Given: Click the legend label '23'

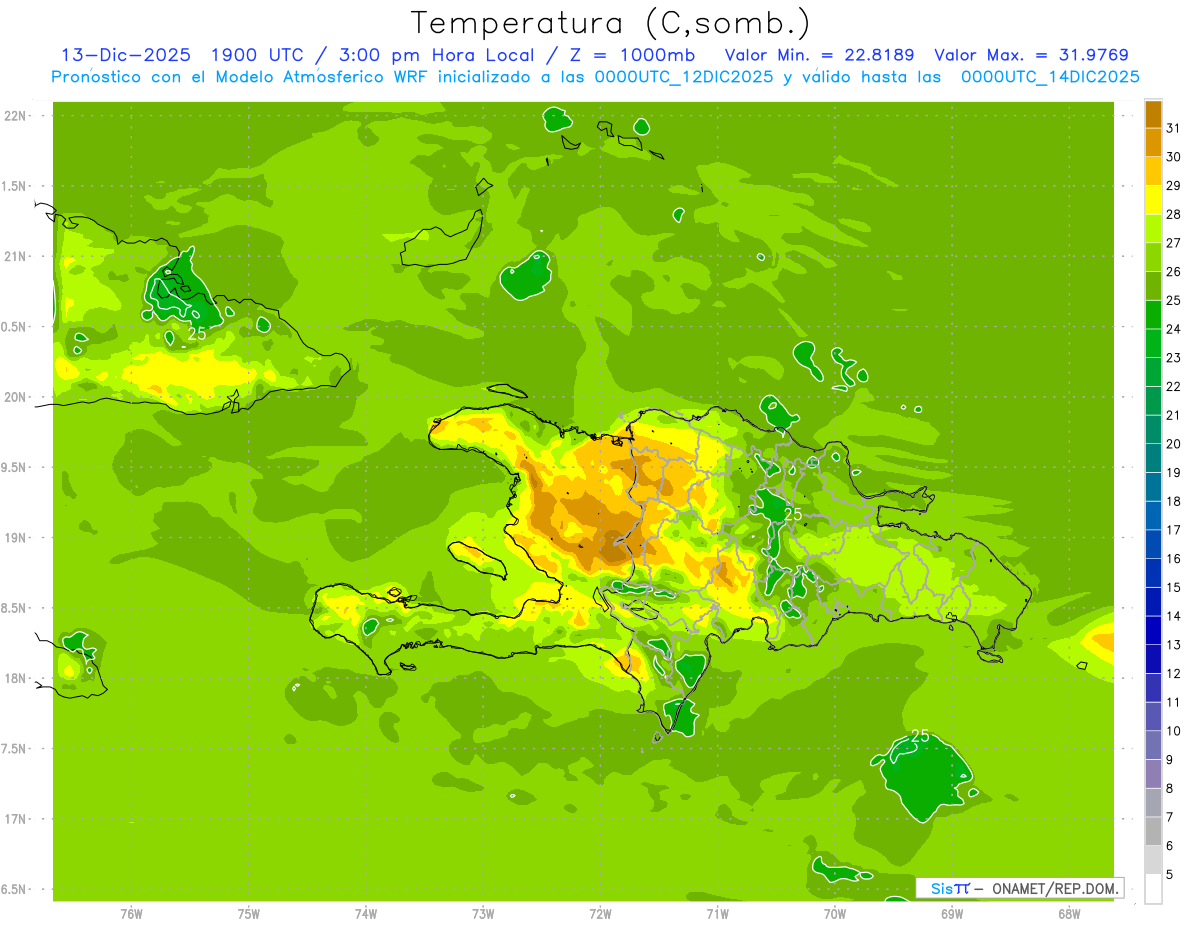Looking at the screenshot, I should [1173, 358].
